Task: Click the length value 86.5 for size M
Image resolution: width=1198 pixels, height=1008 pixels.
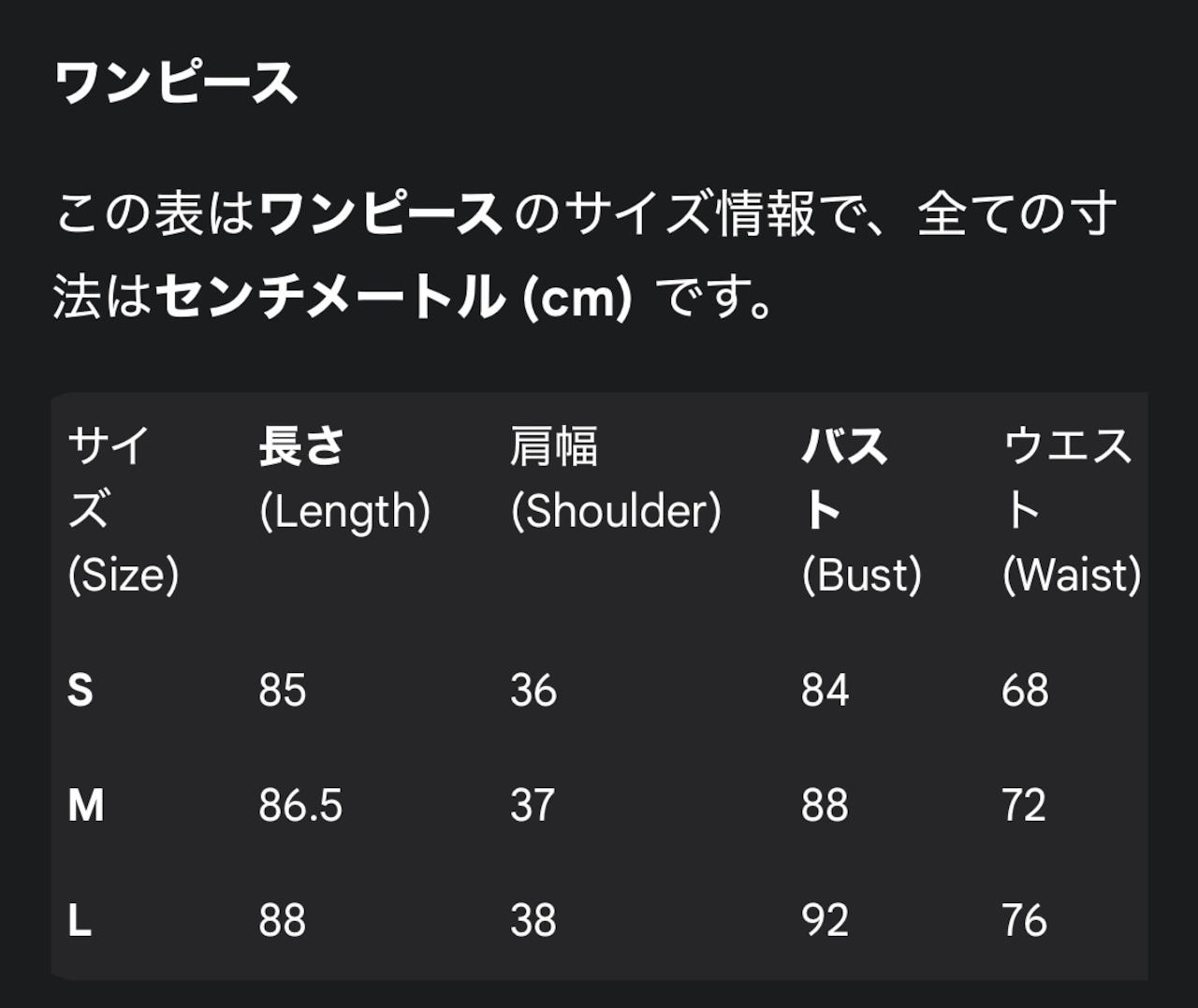Action: click(x=300, y=805)
